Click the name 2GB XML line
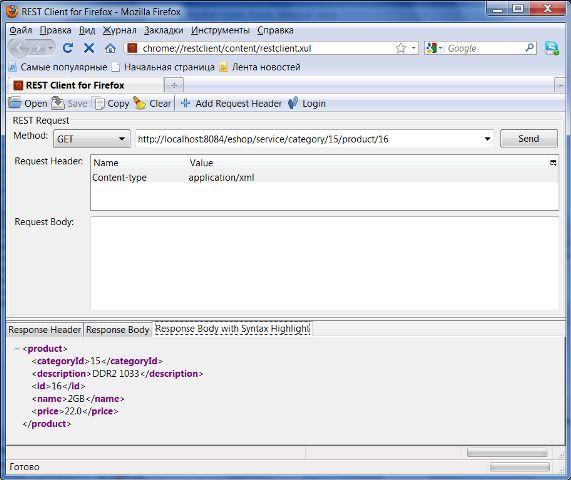This screenshot has width=571, height=480. pos(78,399)
